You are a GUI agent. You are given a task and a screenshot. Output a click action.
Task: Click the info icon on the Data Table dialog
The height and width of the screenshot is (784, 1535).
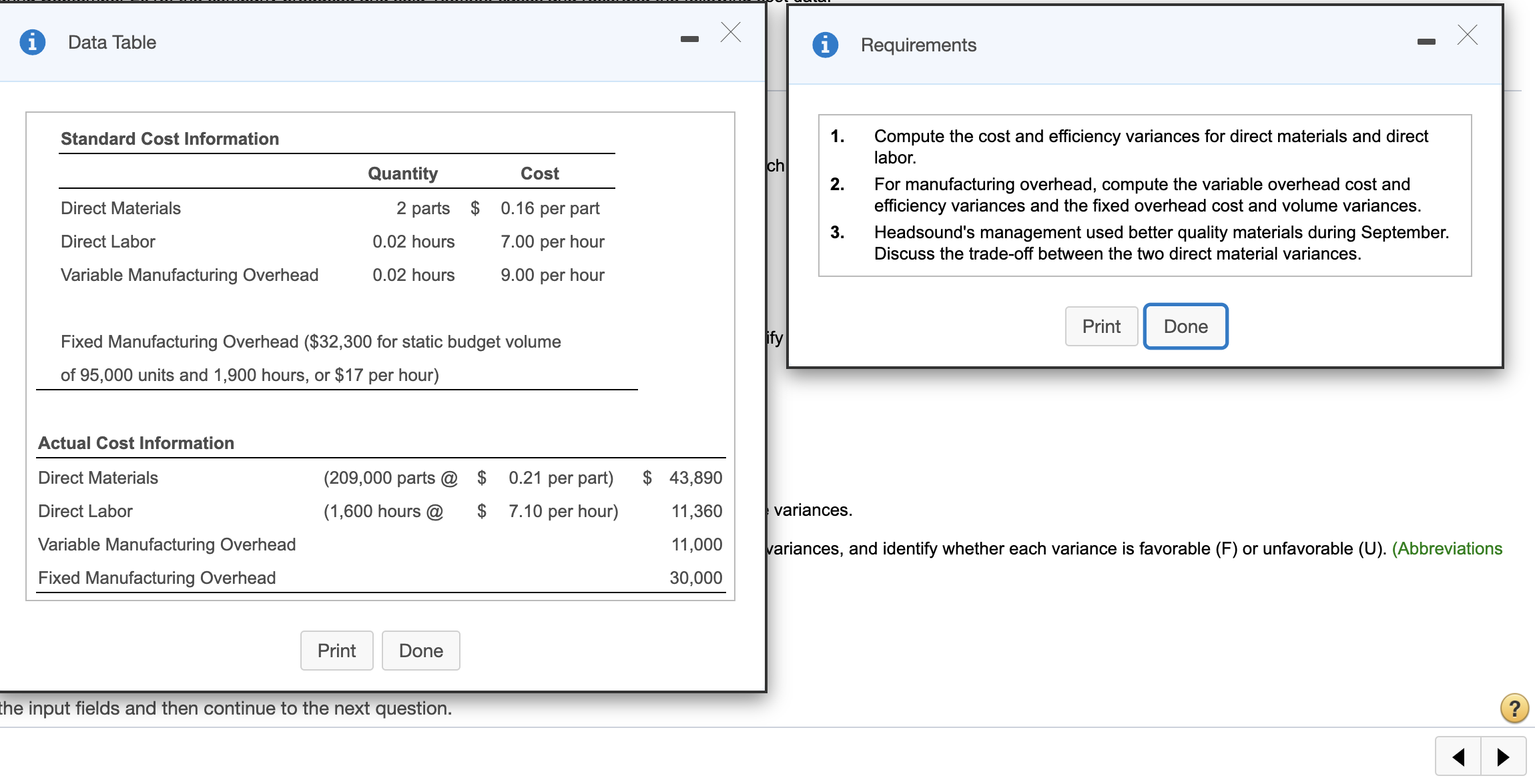click(32, 41)
